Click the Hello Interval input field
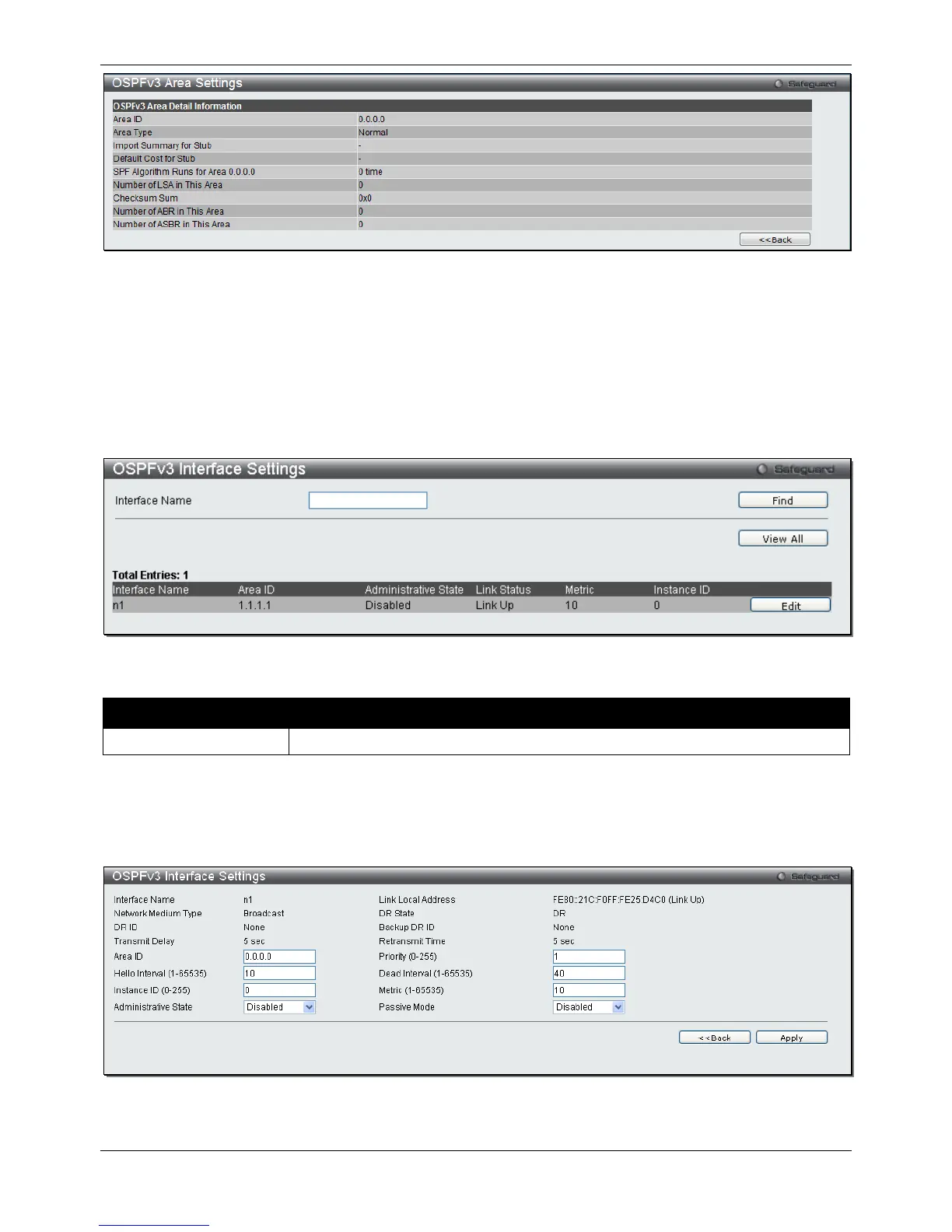Screen dimensions: 952x1232 (x=279, y=973)
